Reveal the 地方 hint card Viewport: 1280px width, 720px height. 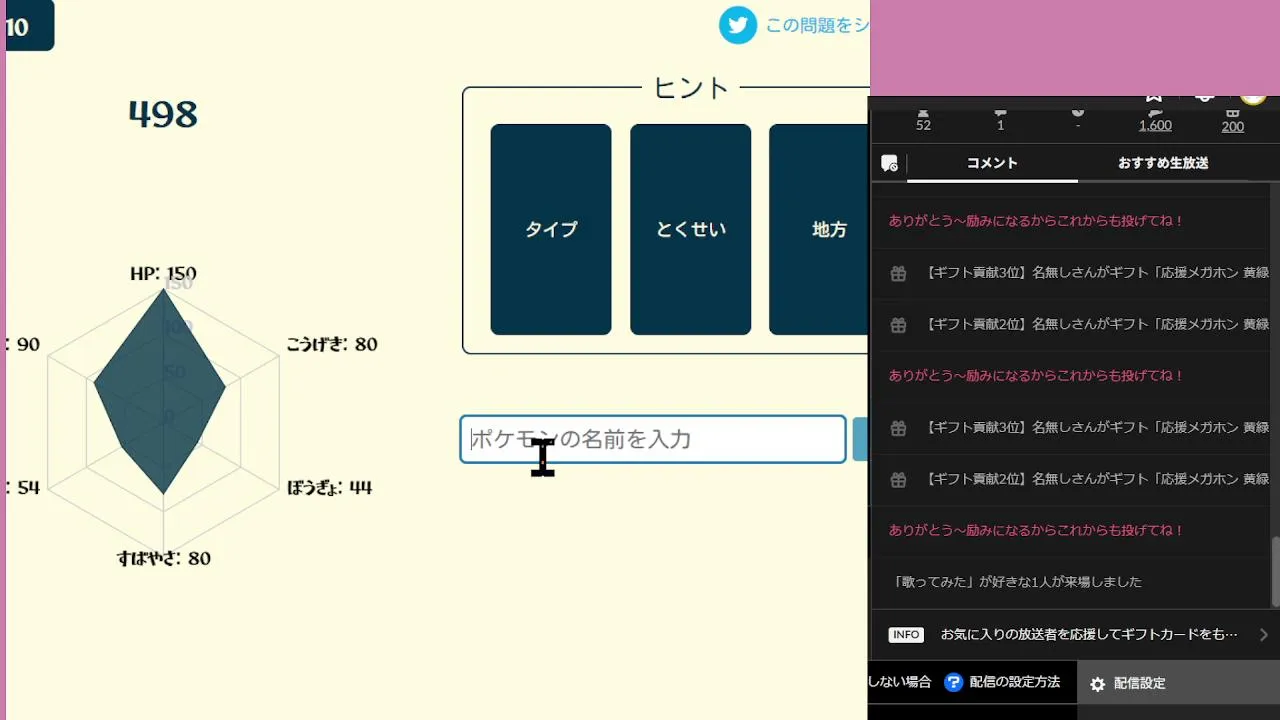pyautogui.click(x=819, y=229)
